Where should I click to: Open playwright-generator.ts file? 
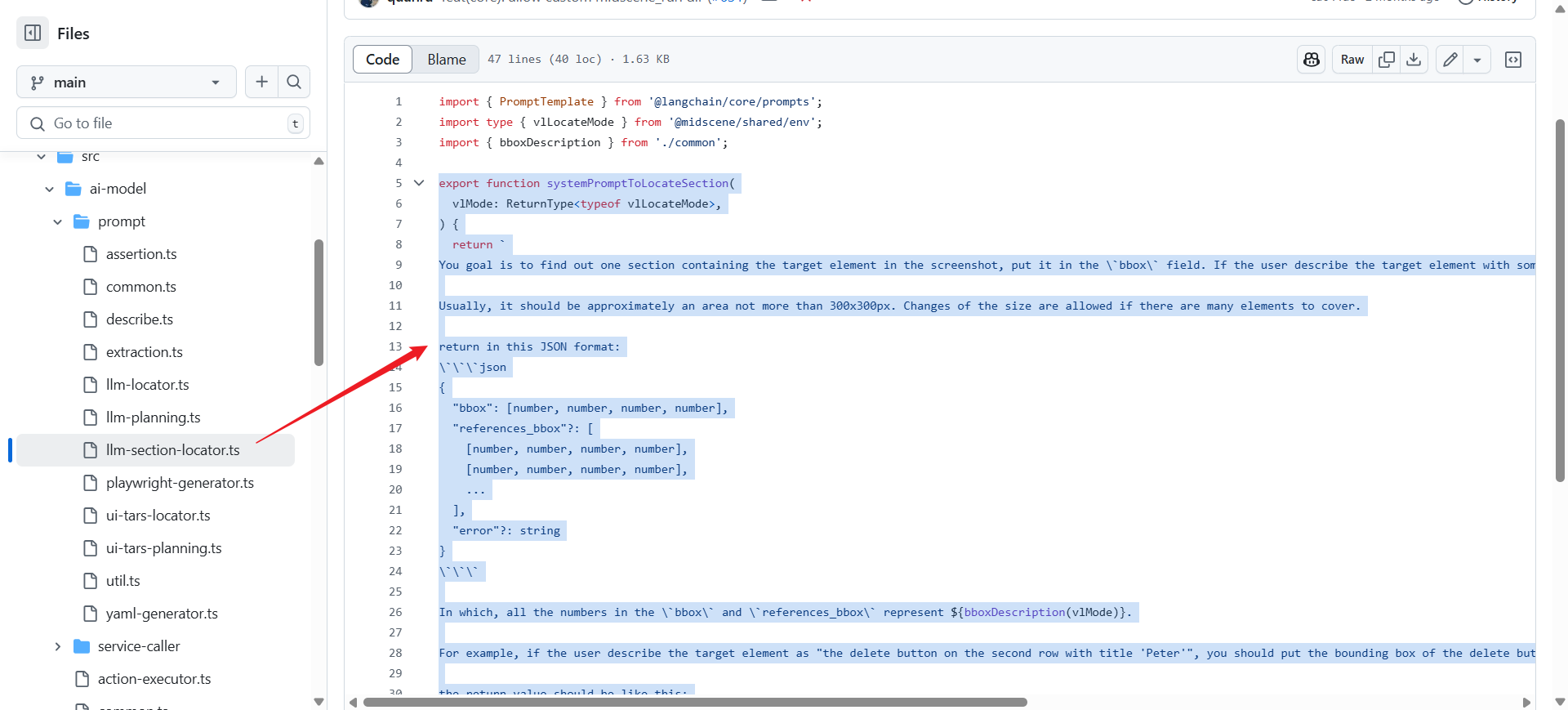[x=180, y=483]
